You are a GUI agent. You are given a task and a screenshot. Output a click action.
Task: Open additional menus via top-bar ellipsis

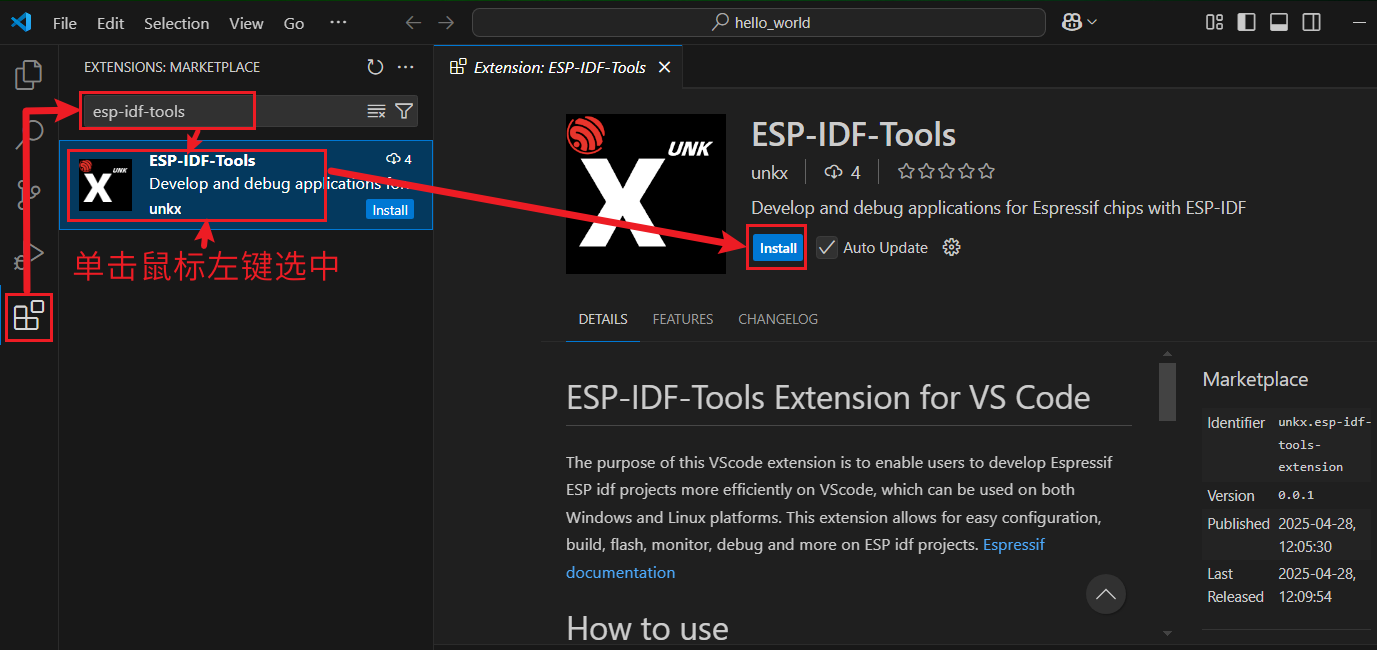click(x=338, y=22)
